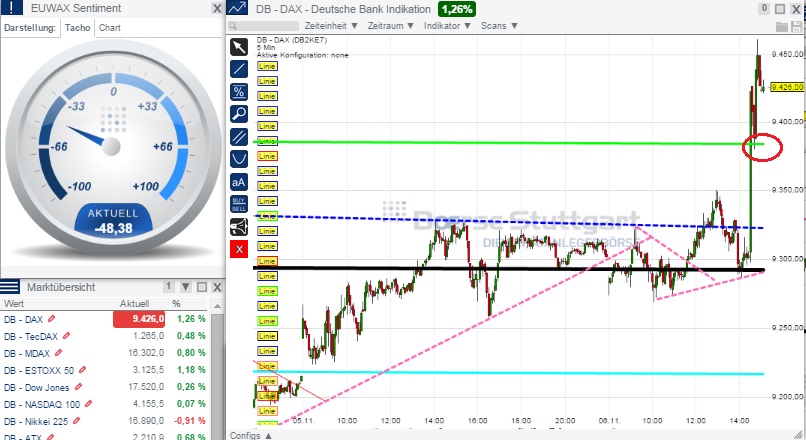Click the -0,91 % Nikkei change value
This screenshot has width=806, height=440.
[x=190, y=420]
